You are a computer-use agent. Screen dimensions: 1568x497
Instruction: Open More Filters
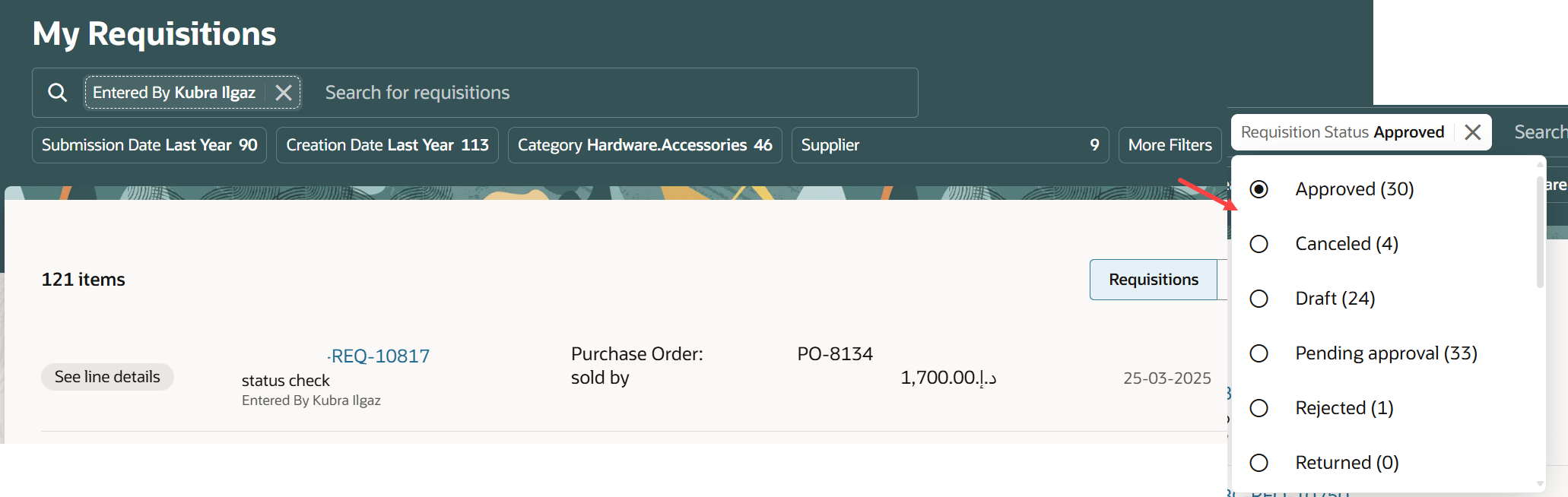(x=1170, y=144)
